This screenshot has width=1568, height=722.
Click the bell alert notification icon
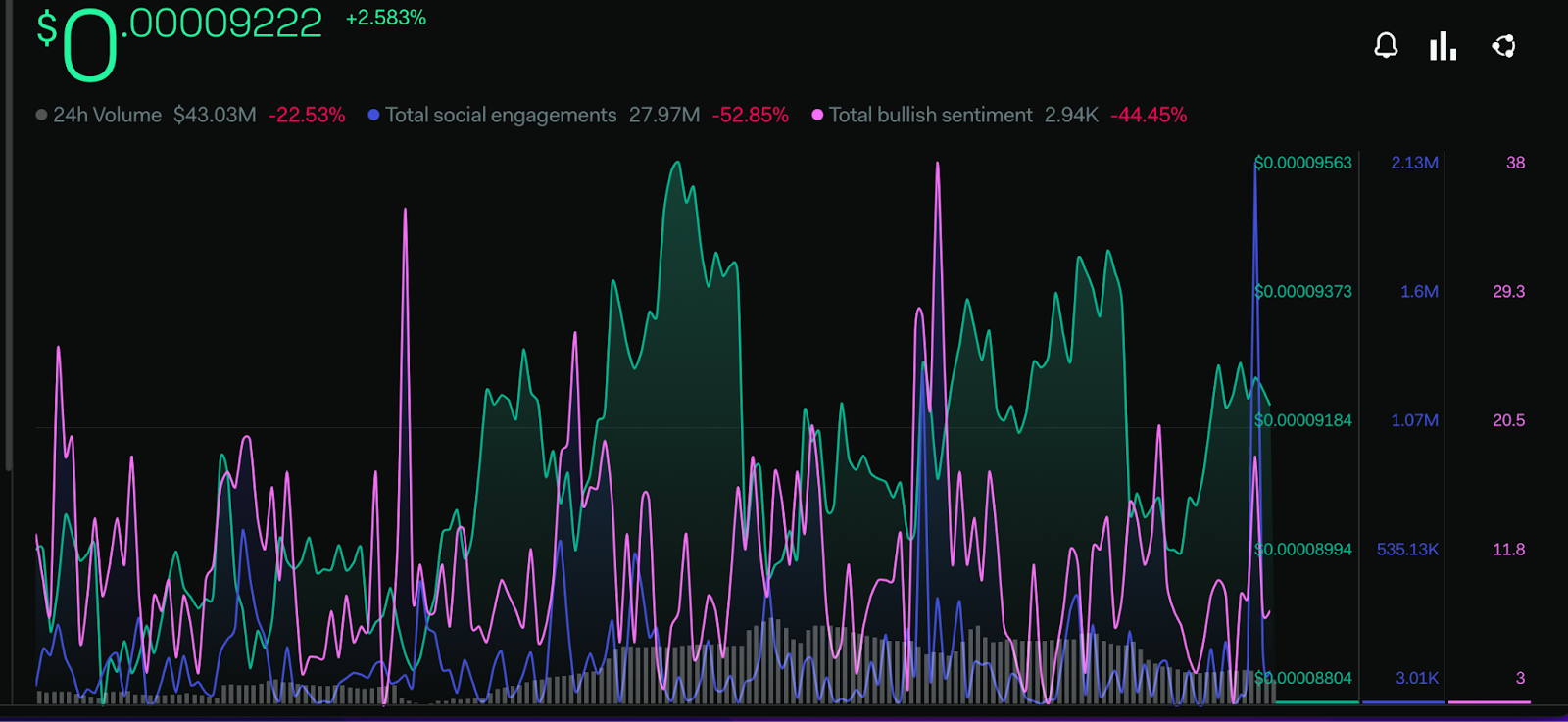pyautogui.click(x=1386, y=45)
